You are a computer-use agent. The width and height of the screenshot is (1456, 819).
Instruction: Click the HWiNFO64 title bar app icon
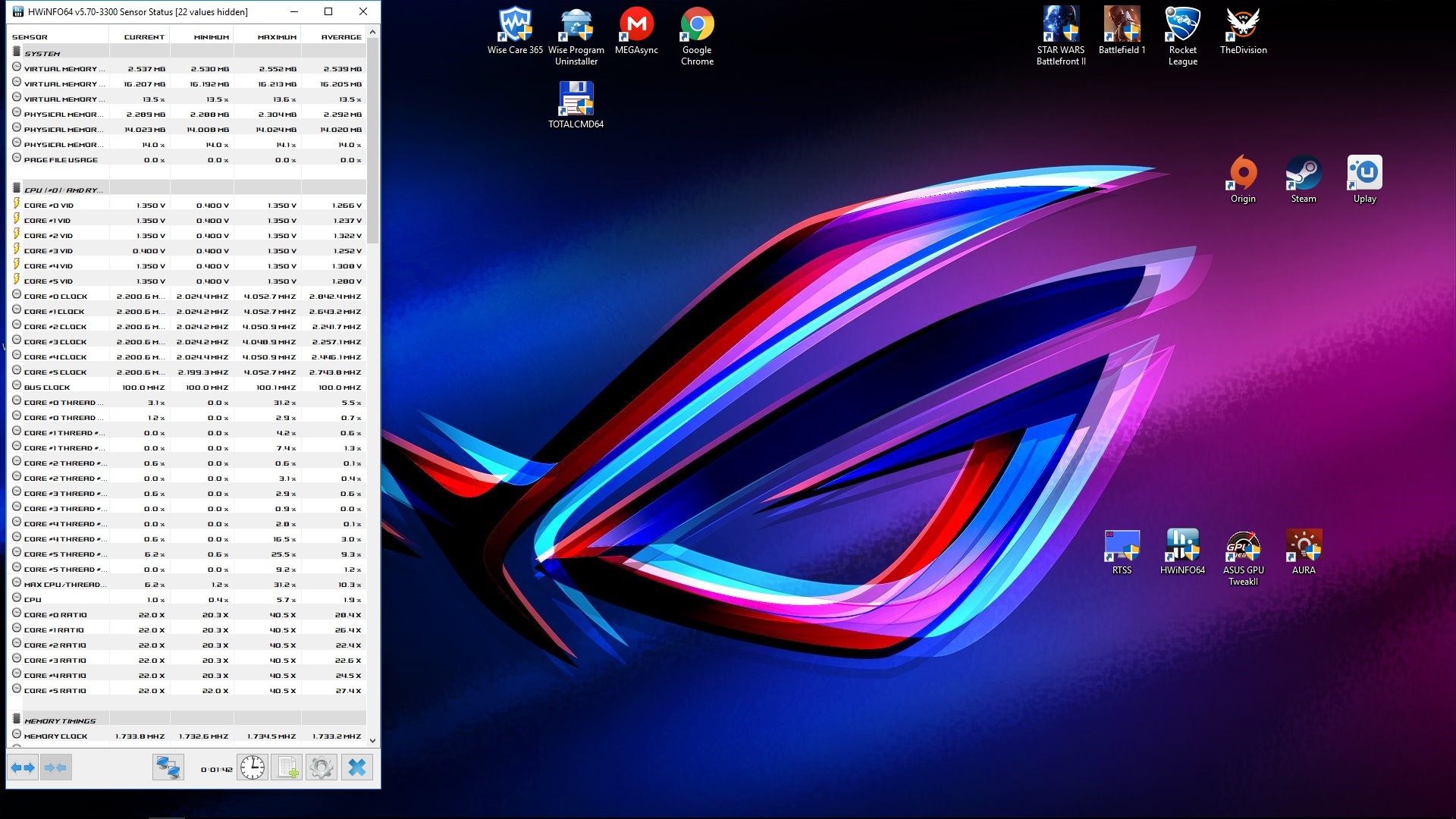pyautogui.click(x=17, y=11)
